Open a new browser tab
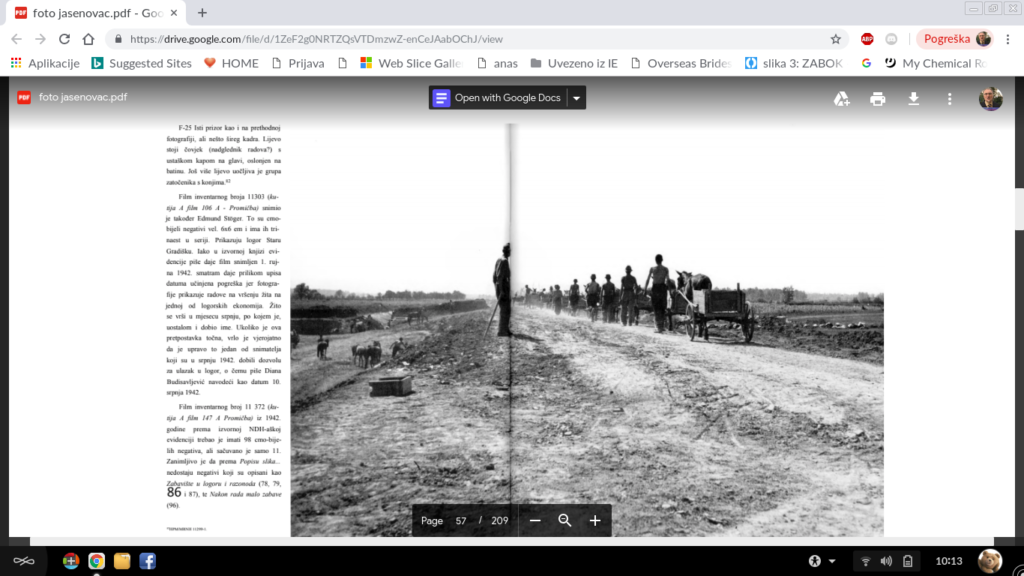 click(202, 13)
